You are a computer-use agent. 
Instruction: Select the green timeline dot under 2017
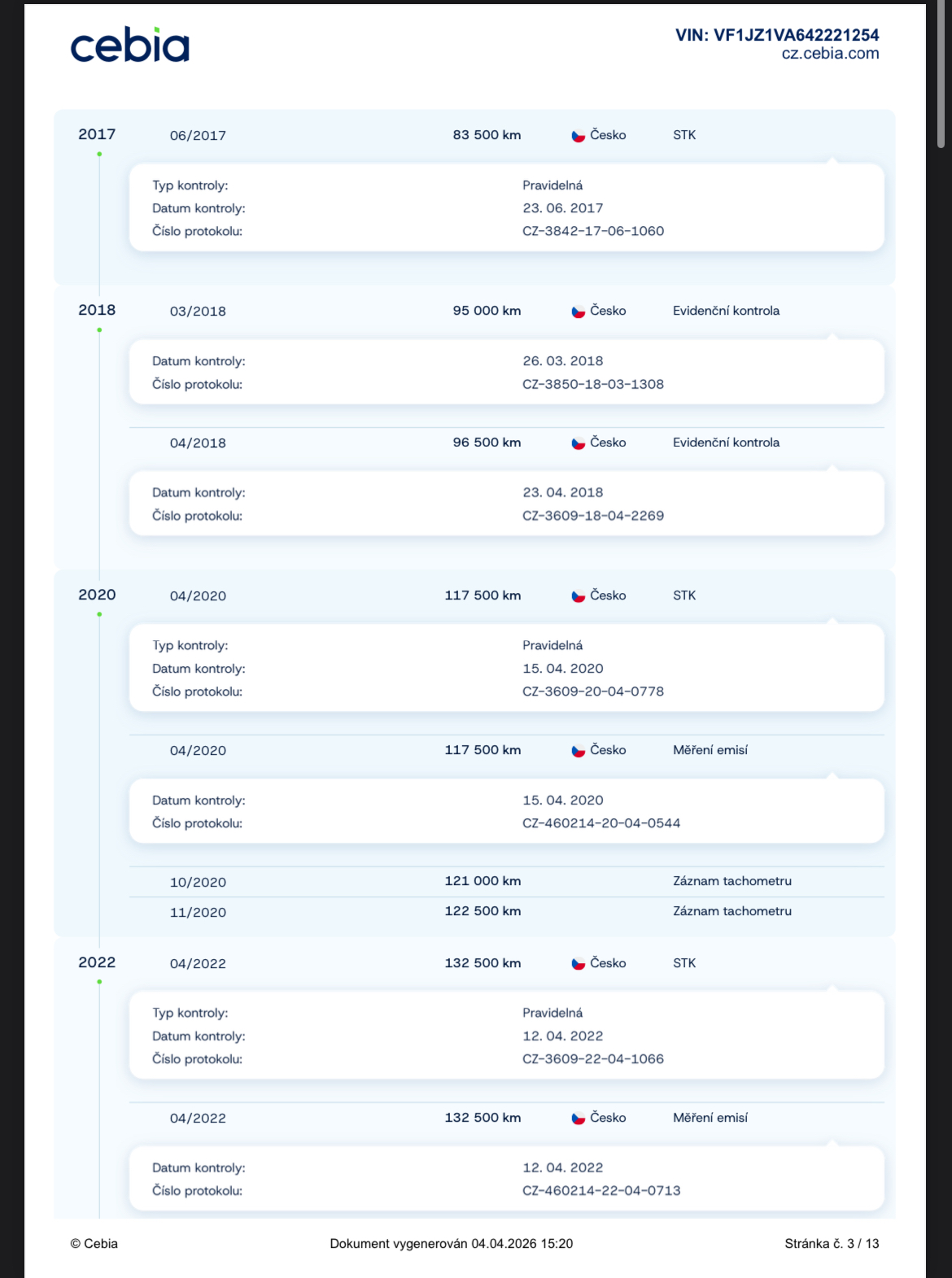pos(99,155)
